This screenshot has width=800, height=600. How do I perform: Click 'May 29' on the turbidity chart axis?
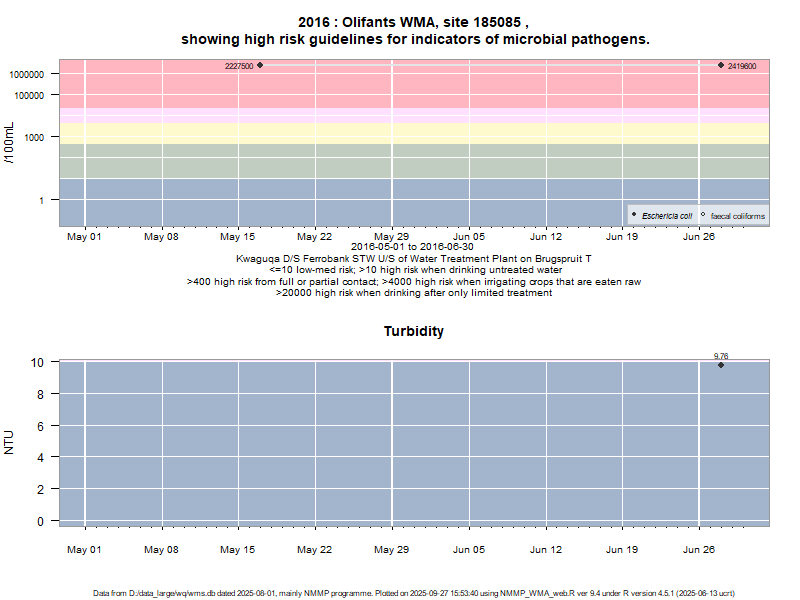392,549
